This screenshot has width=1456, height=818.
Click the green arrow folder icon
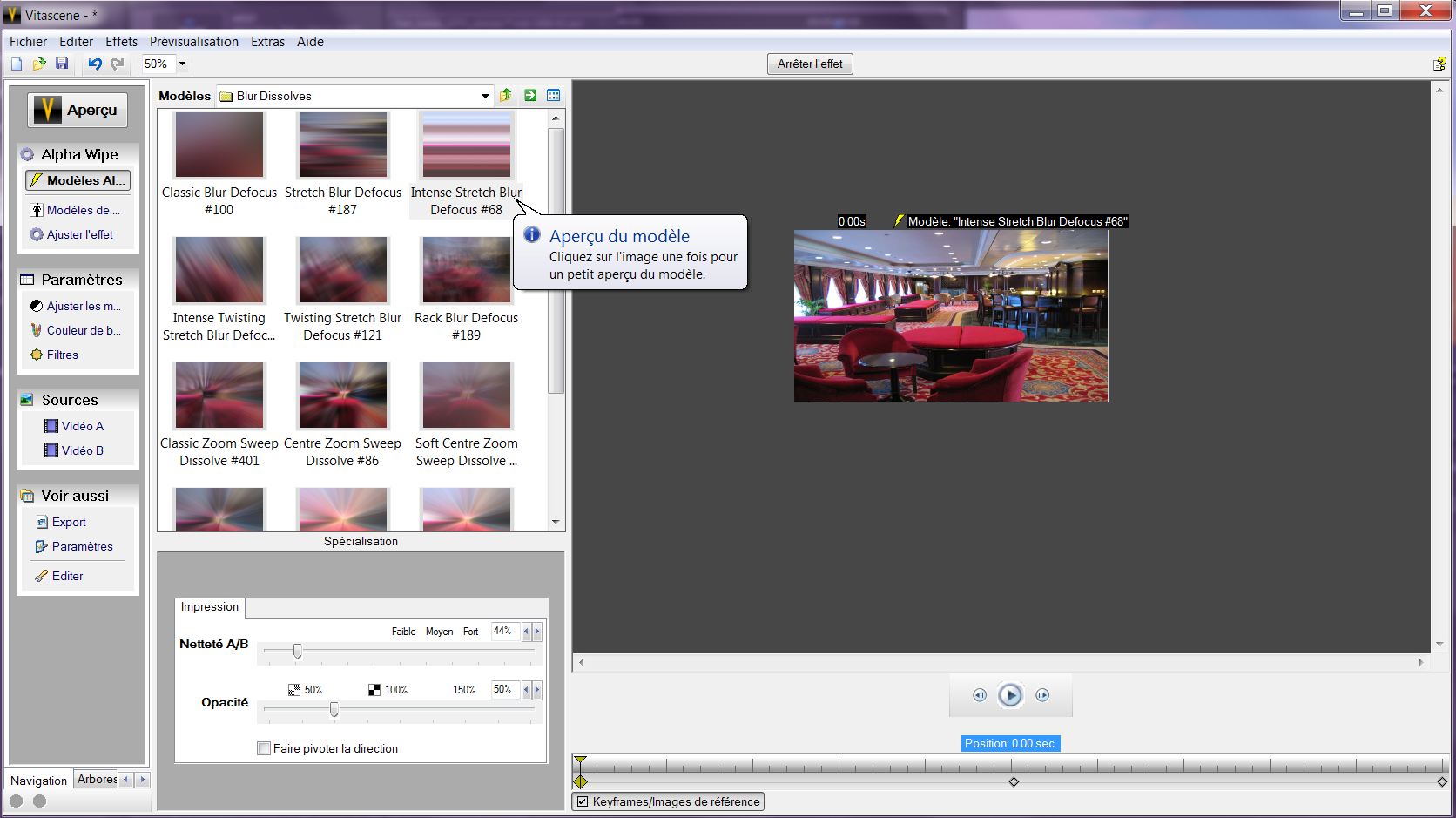coord(529,95)
